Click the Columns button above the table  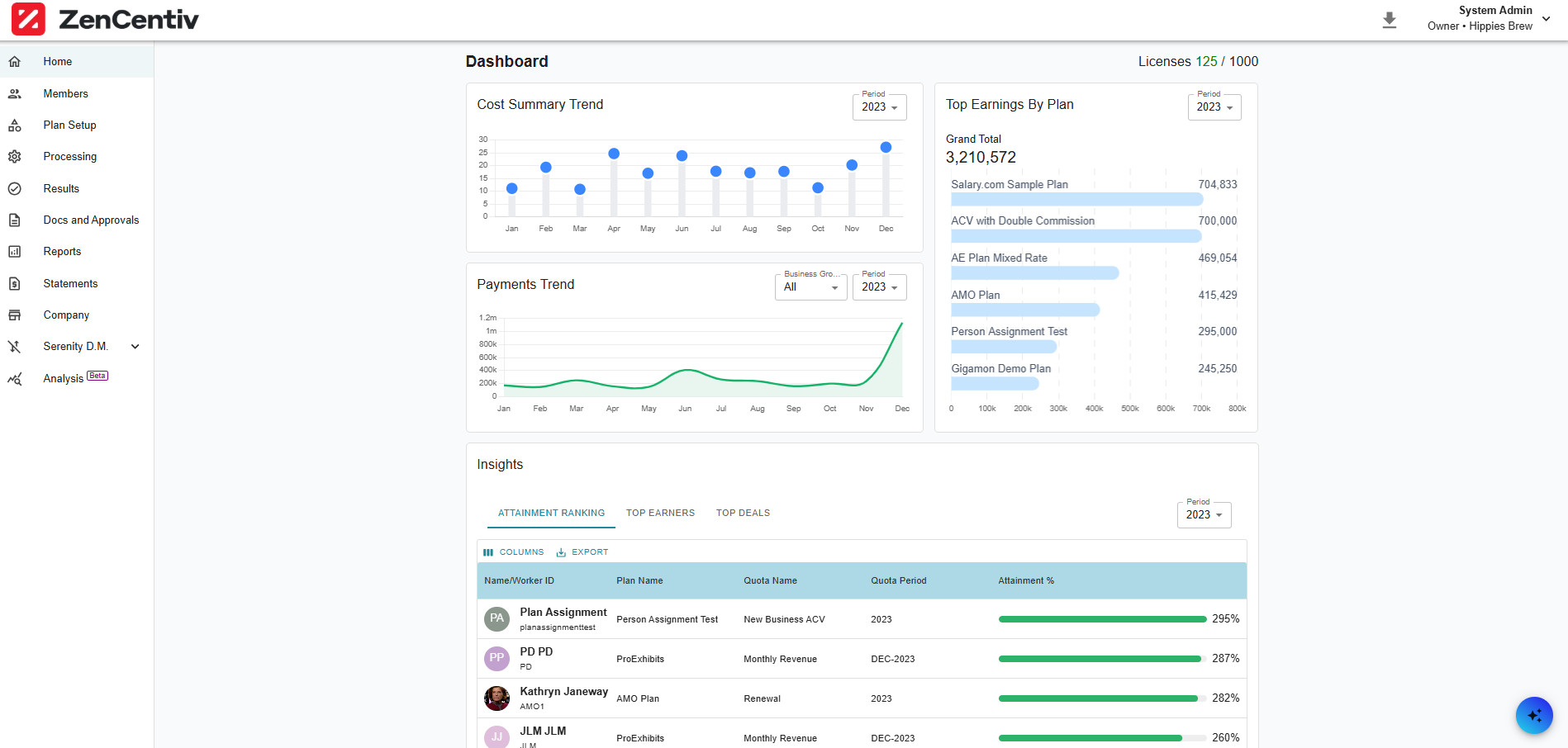tap(514, 552)
